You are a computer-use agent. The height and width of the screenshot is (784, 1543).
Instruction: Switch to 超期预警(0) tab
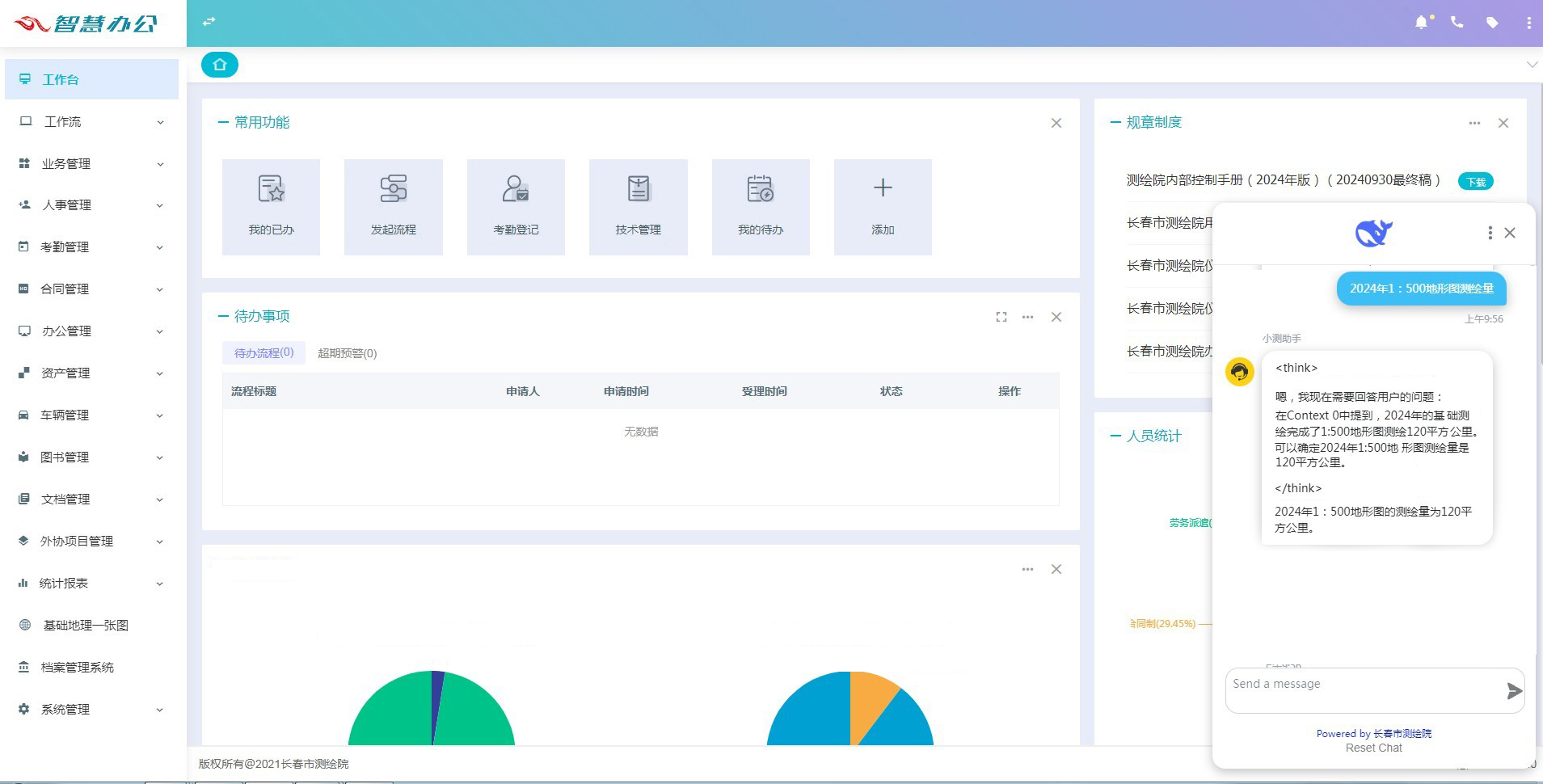pyautogui.click(x=347, y=353)
